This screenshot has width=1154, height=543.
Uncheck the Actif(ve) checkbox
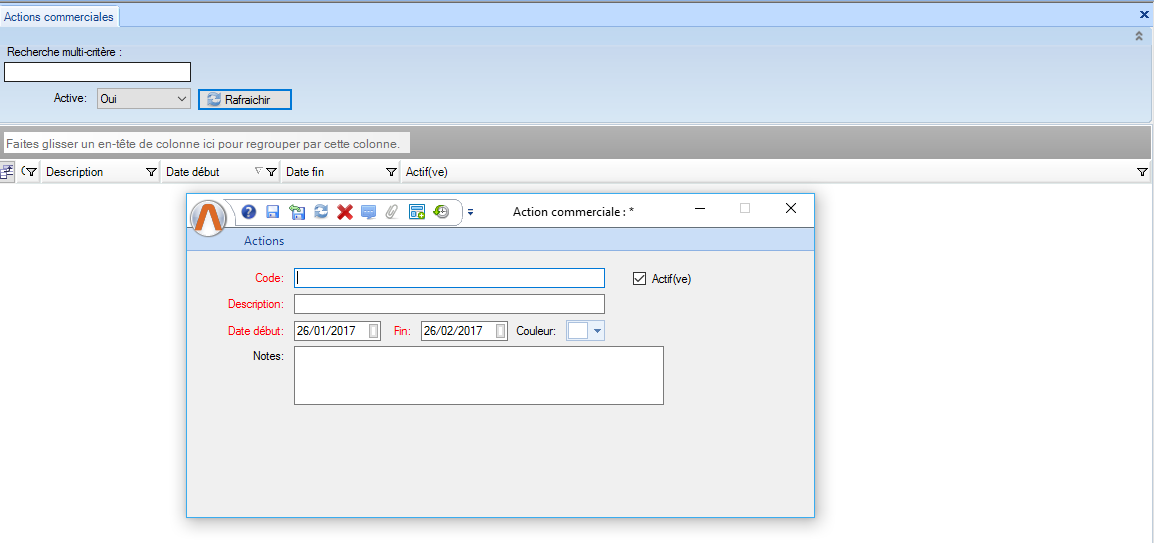point(640,279)
